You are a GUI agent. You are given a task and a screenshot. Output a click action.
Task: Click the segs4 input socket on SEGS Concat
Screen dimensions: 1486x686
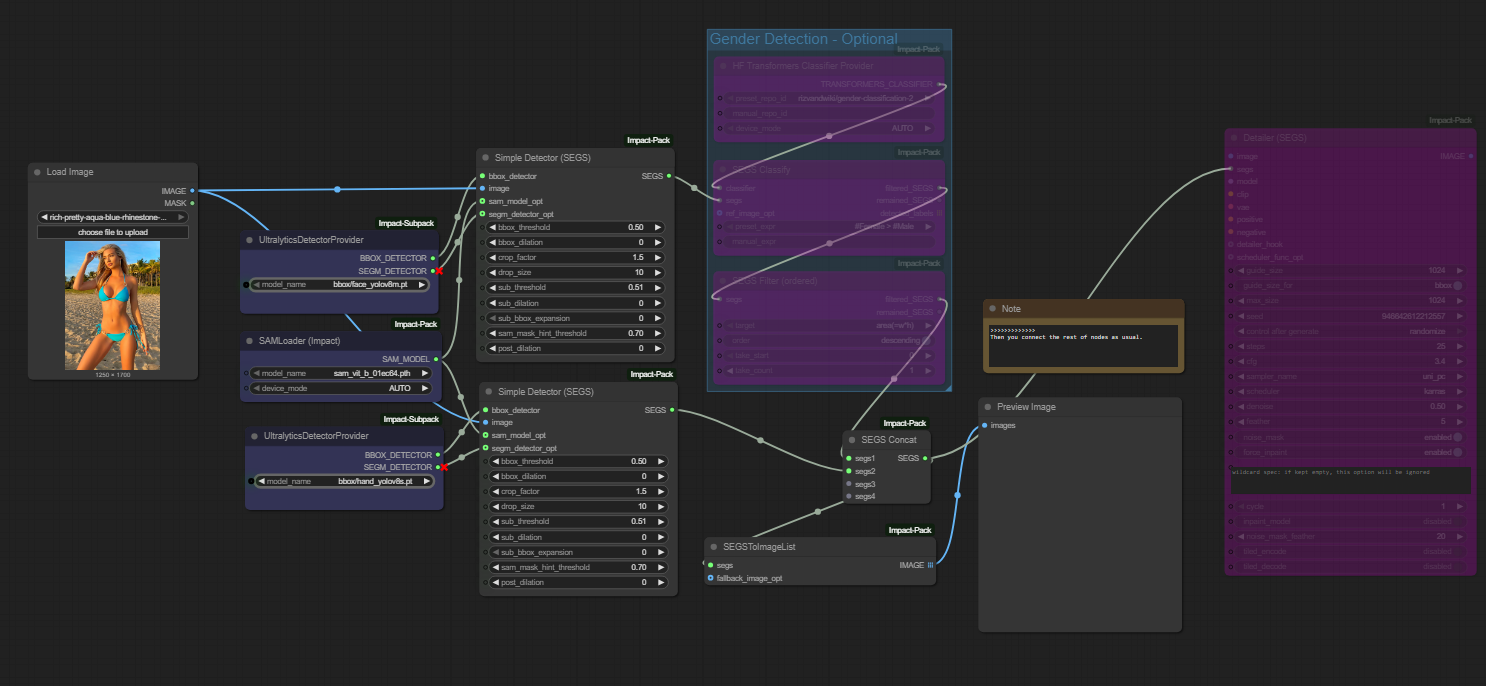tap(848, 496)
